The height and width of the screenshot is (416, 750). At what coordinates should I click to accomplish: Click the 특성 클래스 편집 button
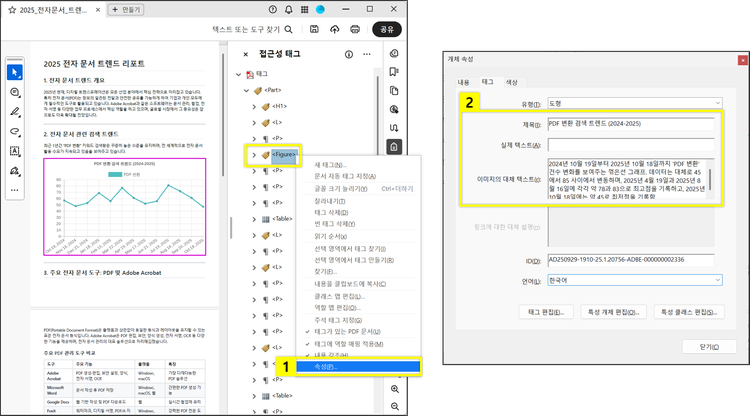tap(689, 312)
